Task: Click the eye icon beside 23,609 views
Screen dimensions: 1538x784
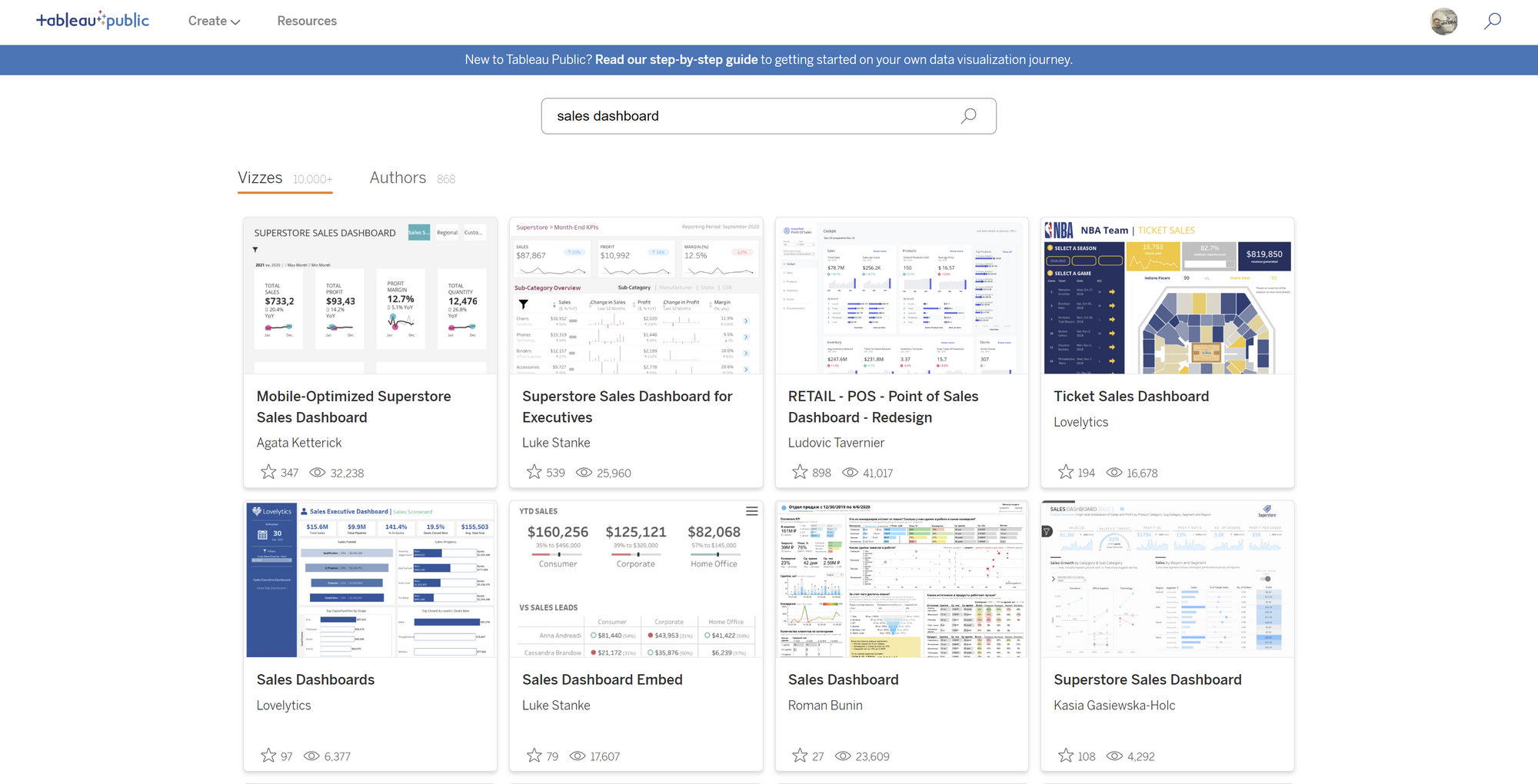Action: click(x=843, y=756)
